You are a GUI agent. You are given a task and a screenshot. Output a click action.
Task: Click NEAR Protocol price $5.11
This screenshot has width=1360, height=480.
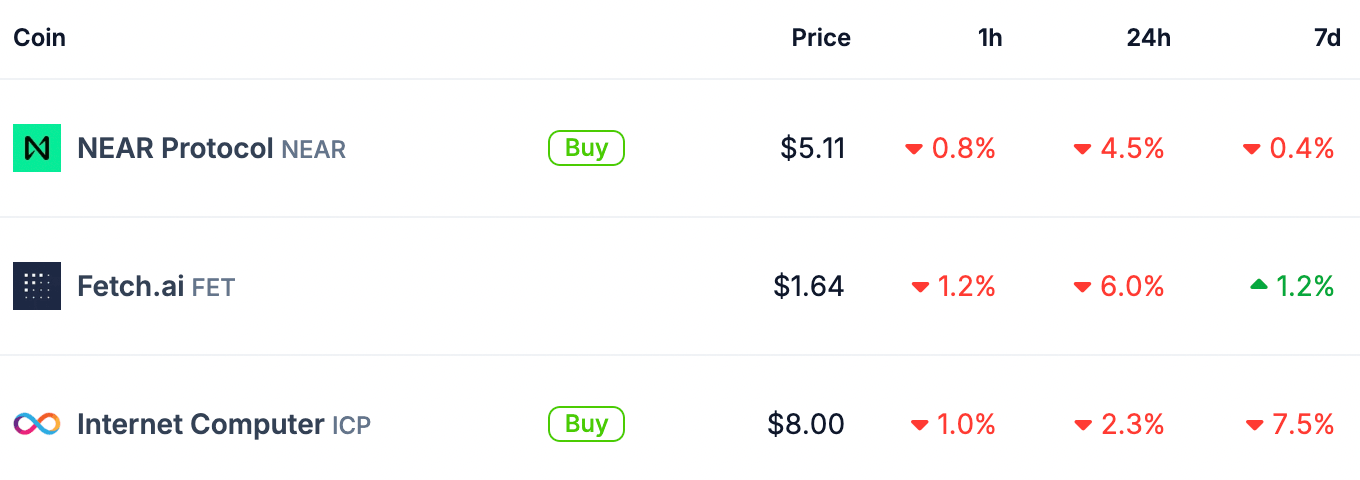tap(813, 148)
